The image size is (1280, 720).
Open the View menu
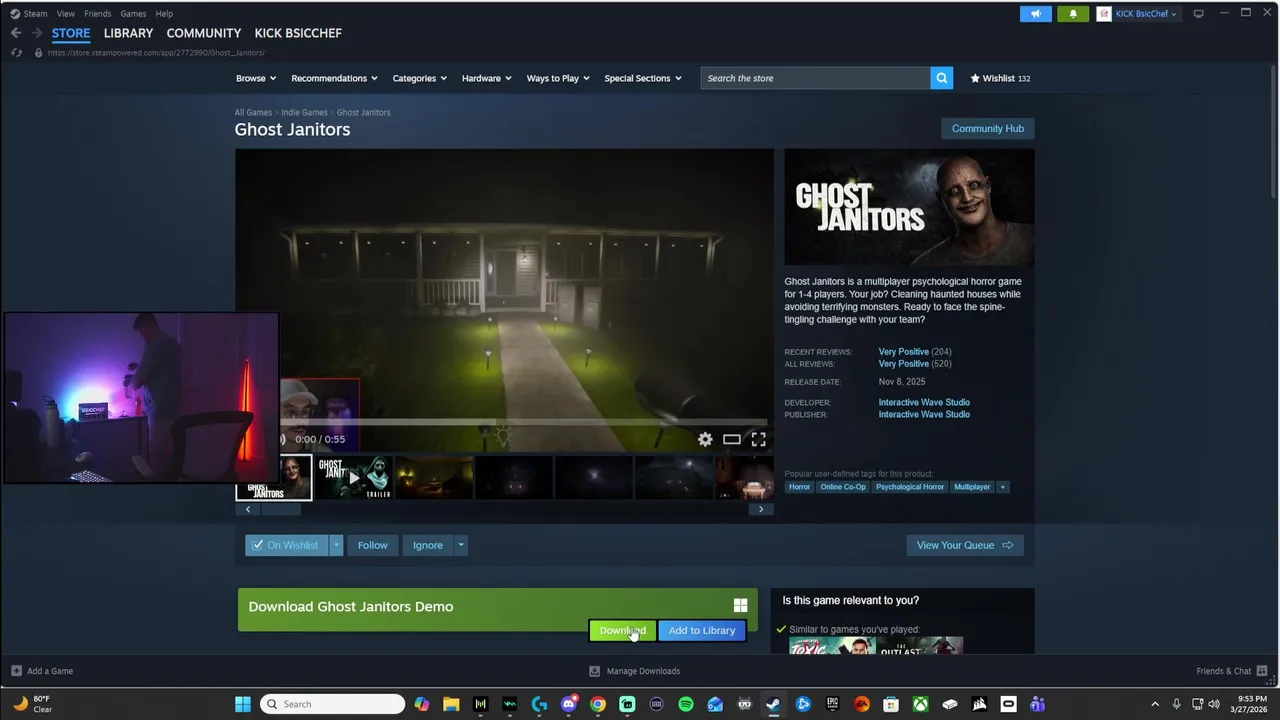pyautogui.click(x=66, y=14)
